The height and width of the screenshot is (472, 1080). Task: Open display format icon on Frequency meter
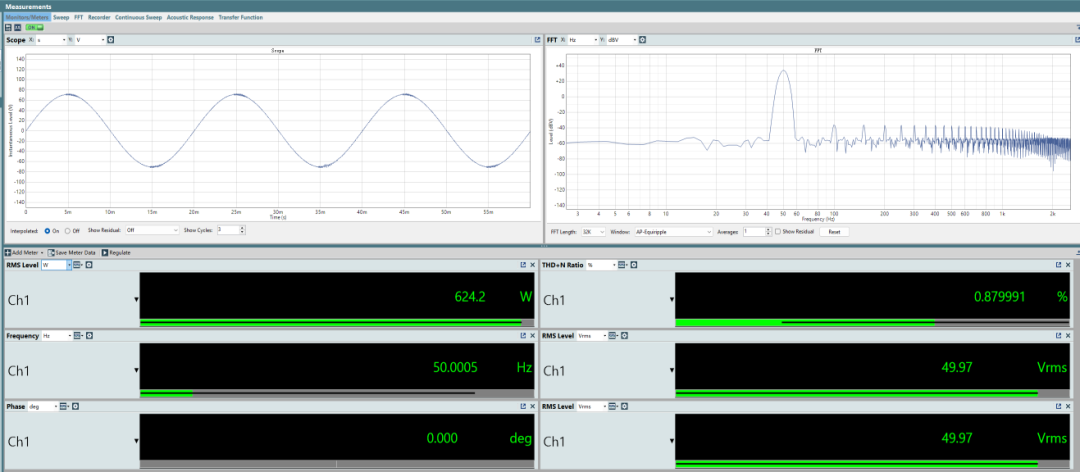(78, 336)
